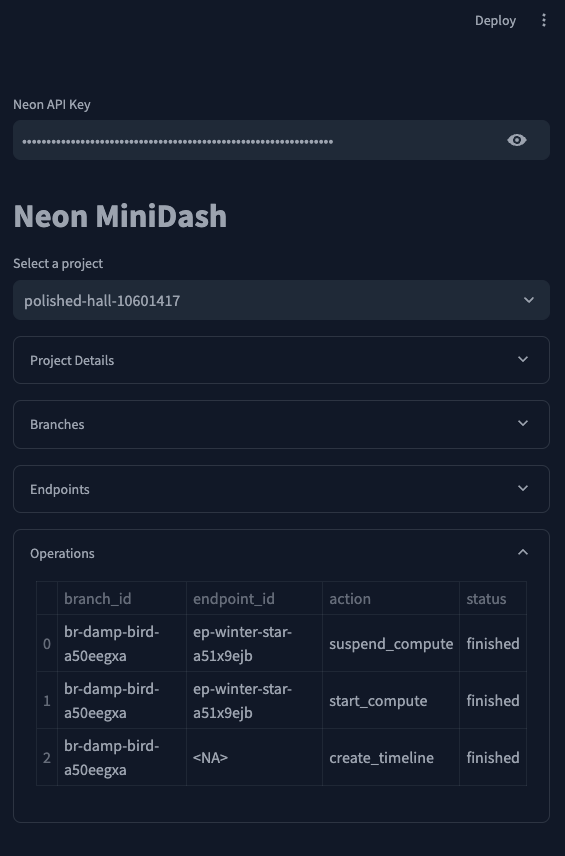Click the Operations collapse chevron icon
Screen dimensions: 565x856
523,552
